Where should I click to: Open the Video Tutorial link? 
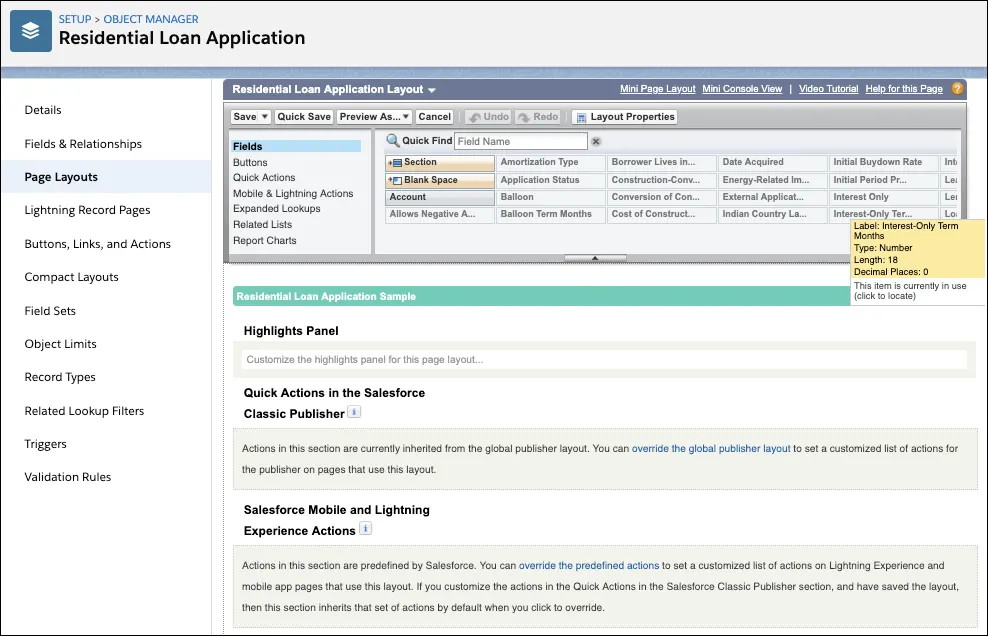click(828, 89)
